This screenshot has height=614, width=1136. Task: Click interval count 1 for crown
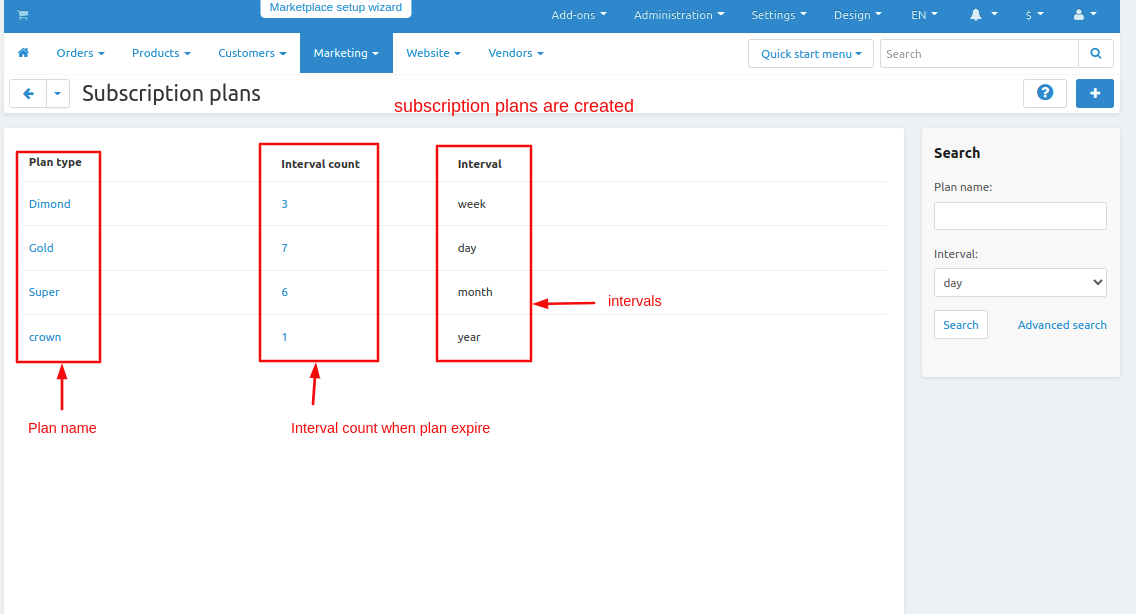(285, 337)
